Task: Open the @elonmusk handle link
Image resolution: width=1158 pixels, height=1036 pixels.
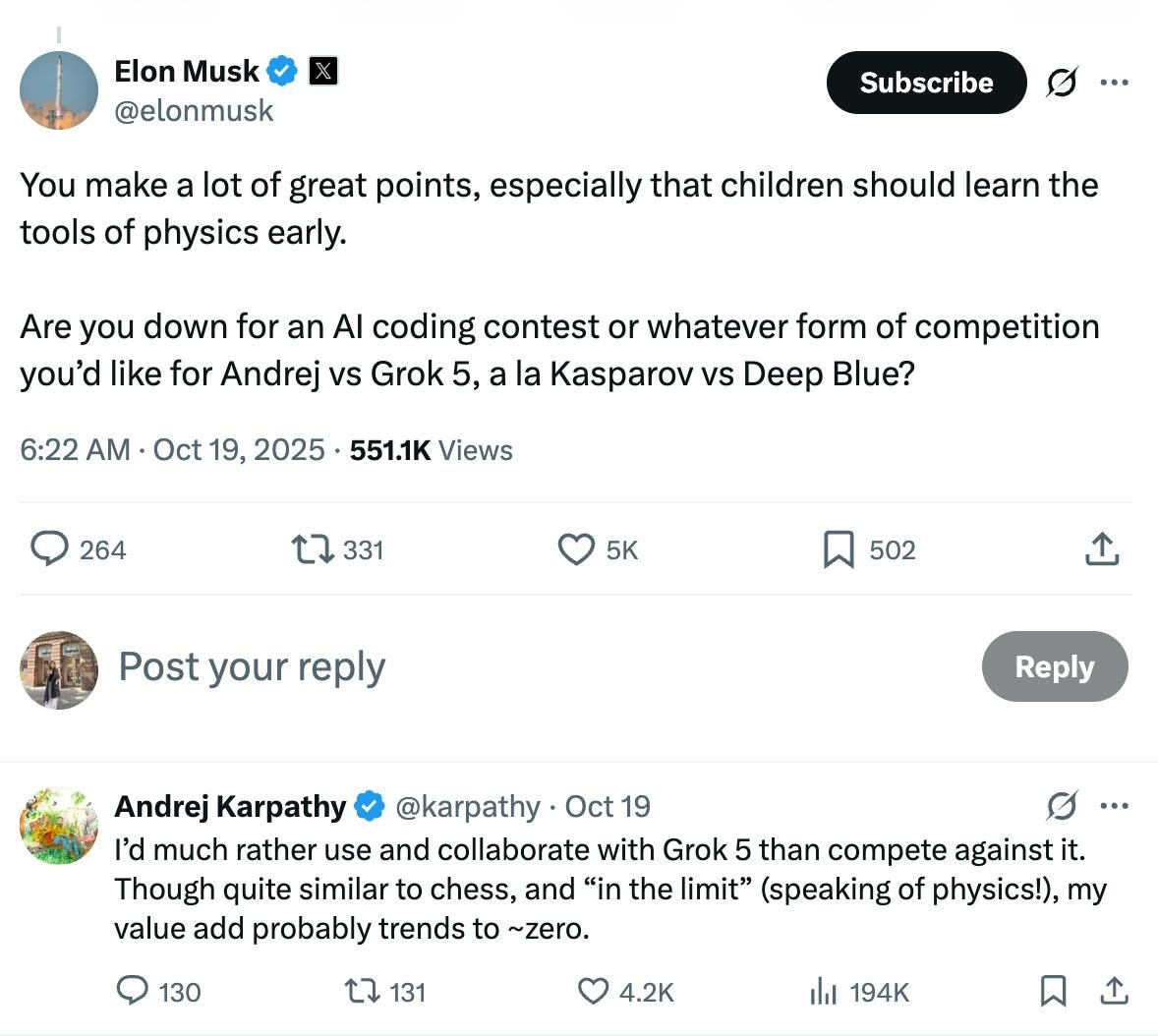Action: [x=194, y=110]
